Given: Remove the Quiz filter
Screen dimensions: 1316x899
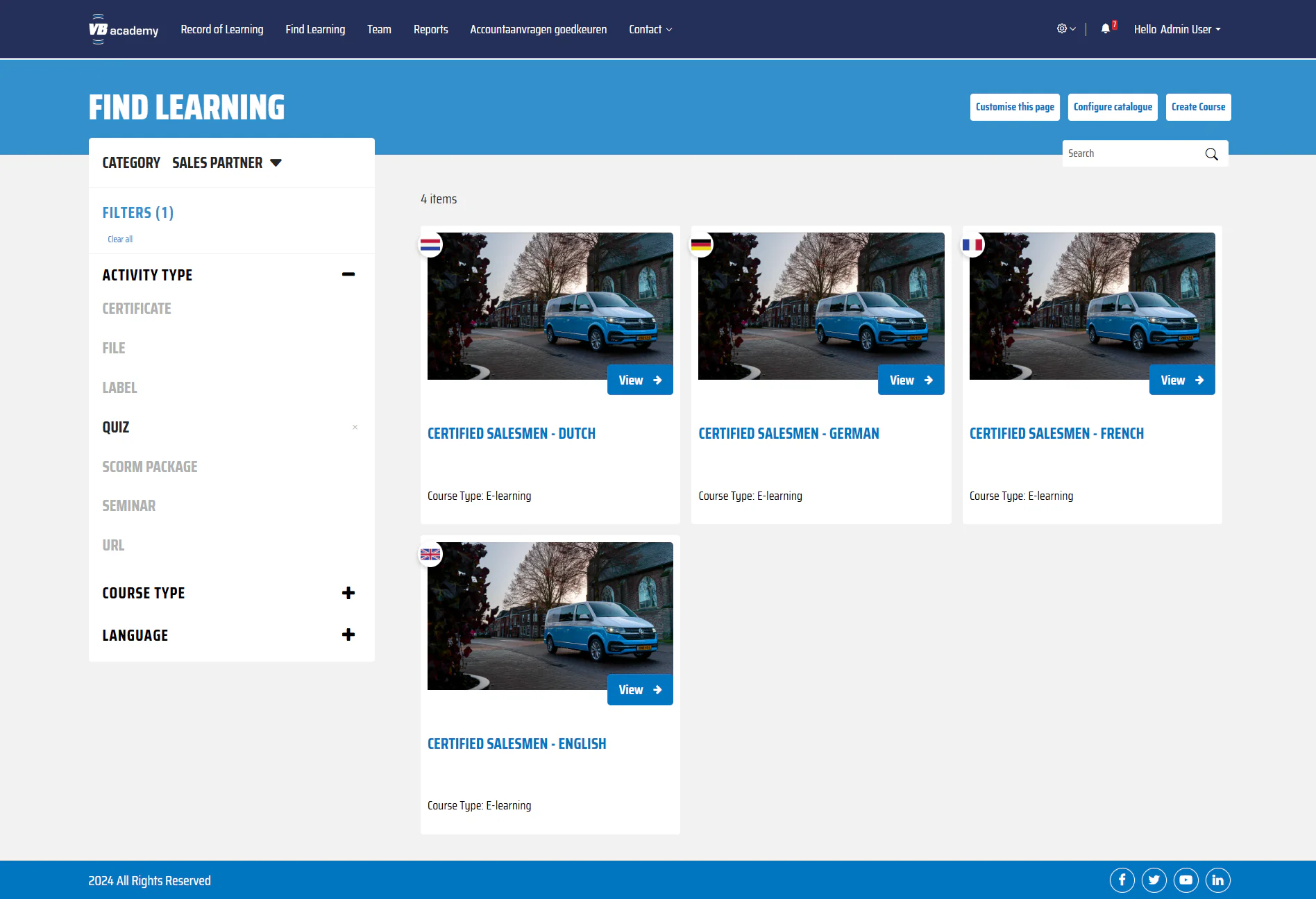Looking at the screenshot, I should click(x=355, y=428).
